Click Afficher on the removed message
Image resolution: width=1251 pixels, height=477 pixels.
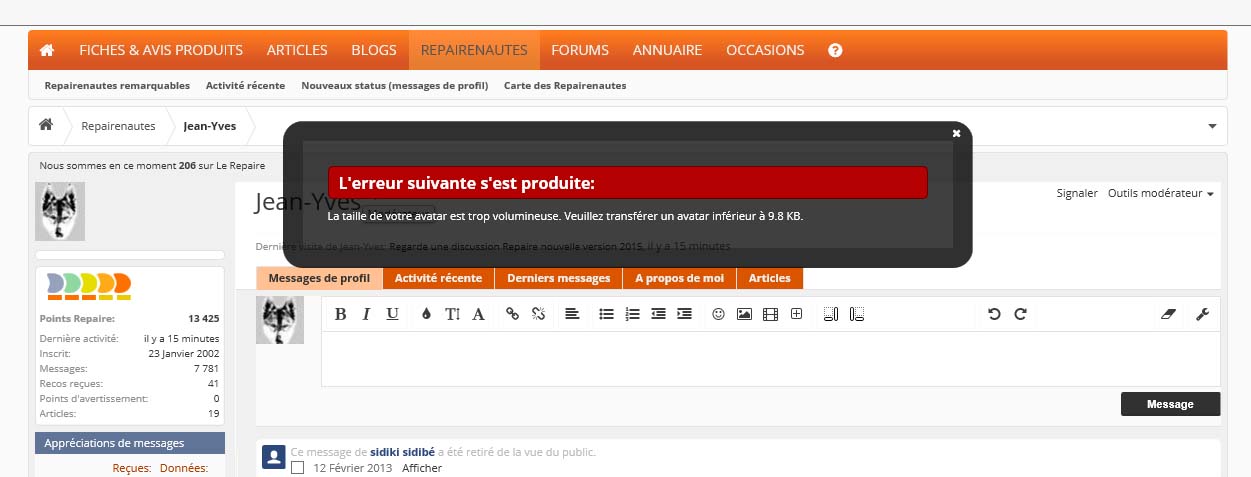[422, 468]
